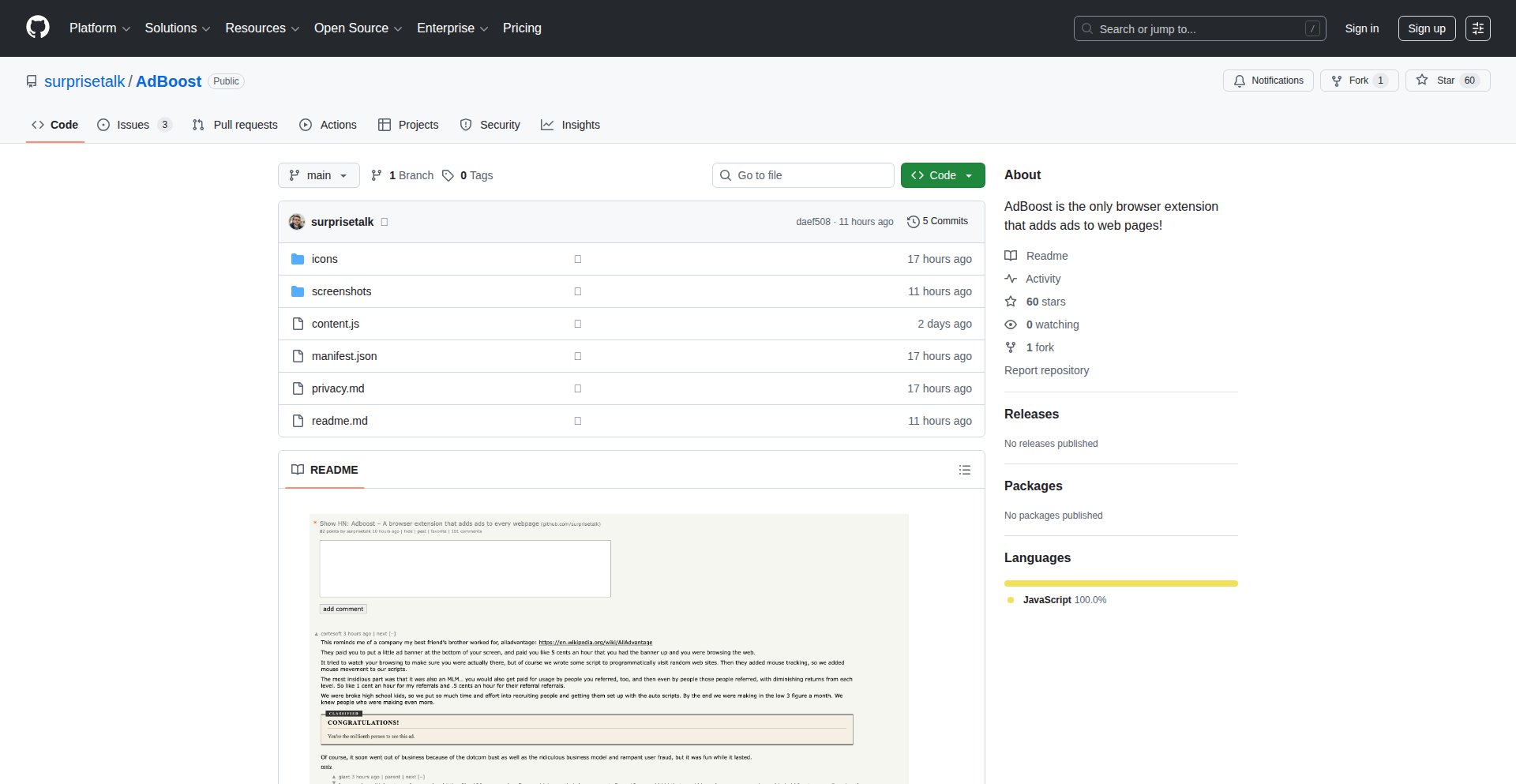Click the Go to file search field
The height and width of the screenshot is (784, 1516).
pyautogui.click(x=803, y=175)
